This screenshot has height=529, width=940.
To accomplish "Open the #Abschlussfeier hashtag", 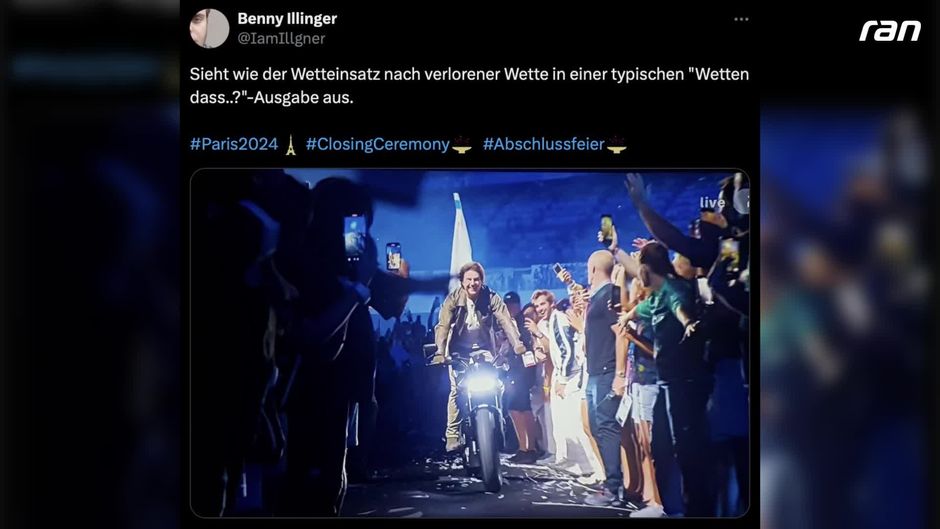I will tap(544, 144).
